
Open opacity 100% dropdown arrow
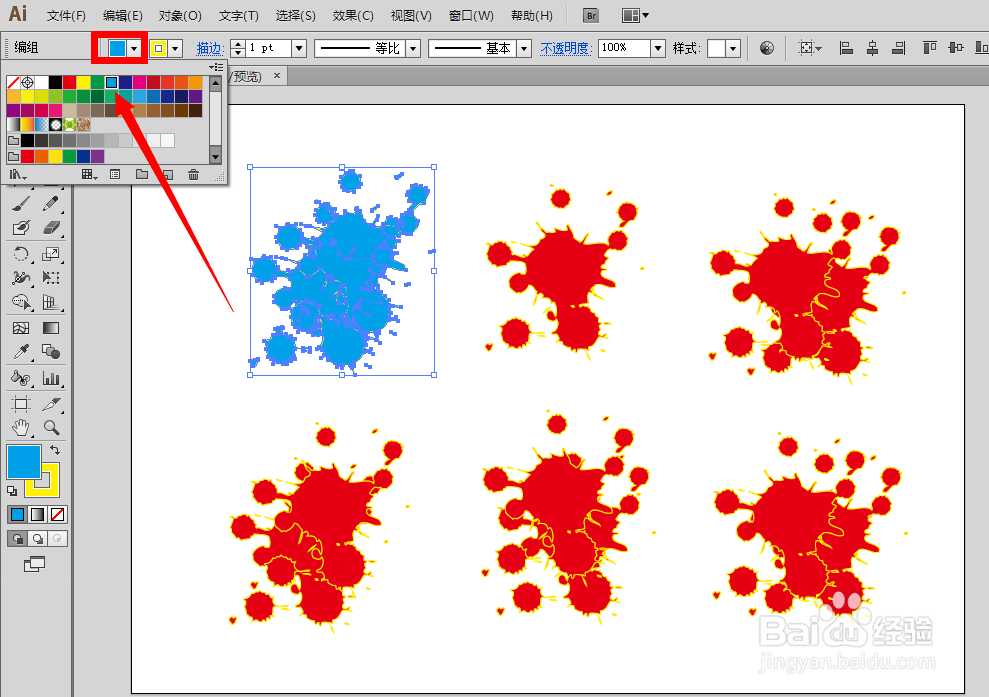click(x=658, y=49)
